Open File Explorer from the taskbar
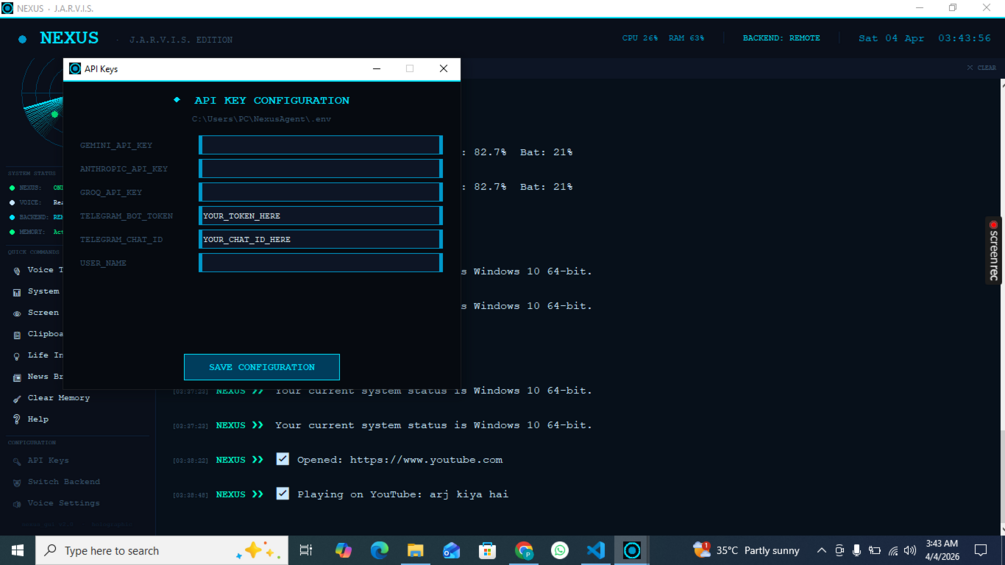The height and width of the screenshot is (565, 1005). tap(415, 550)
